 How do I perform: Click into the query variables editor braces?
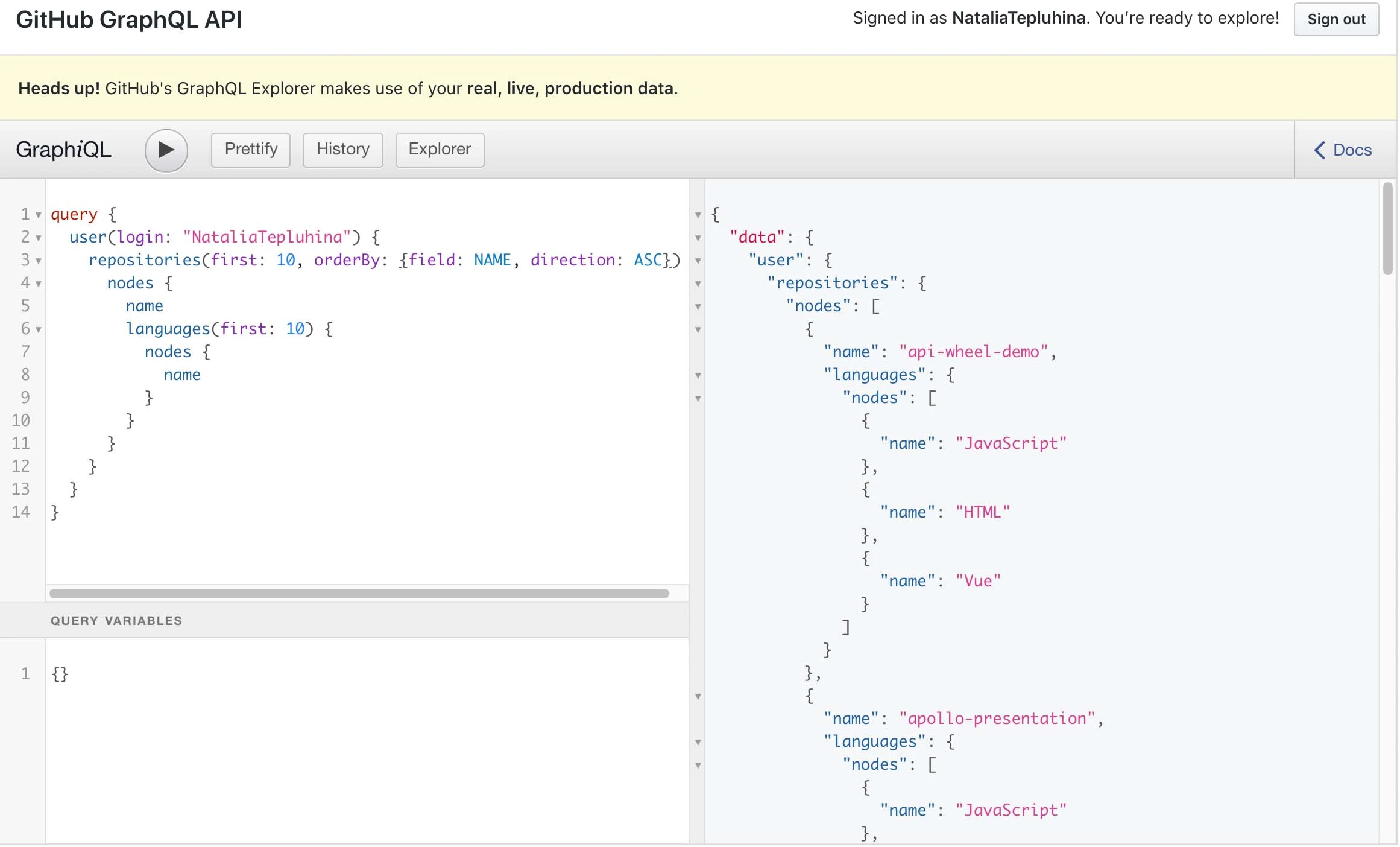tap(60, 674)
